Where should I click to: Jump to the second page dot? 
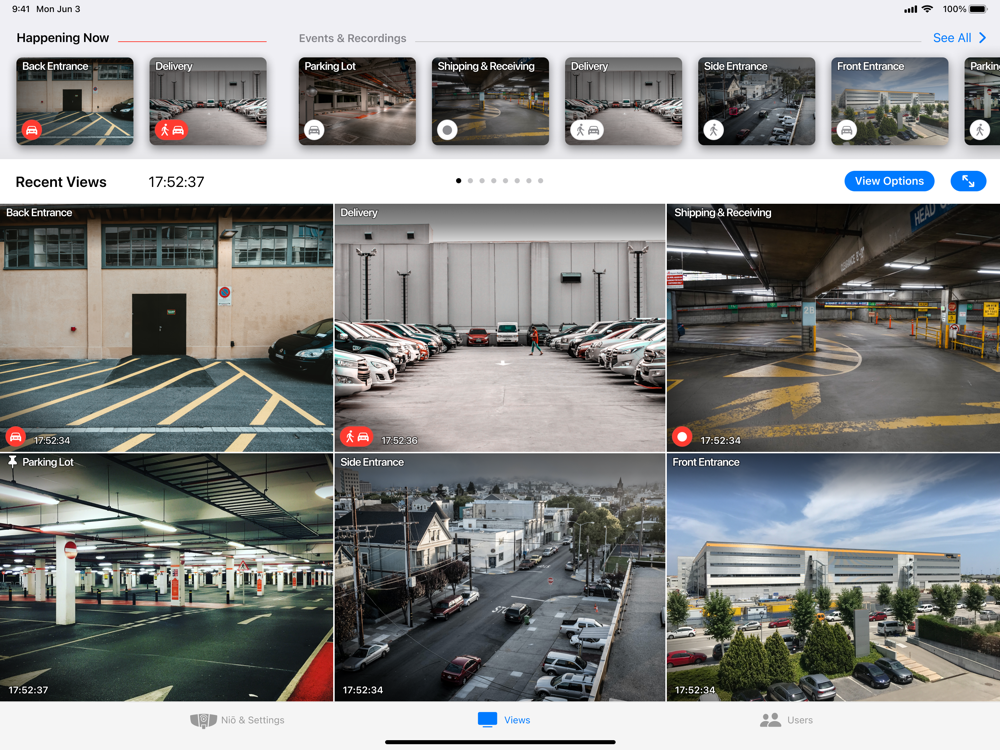(x=470, y=180)
